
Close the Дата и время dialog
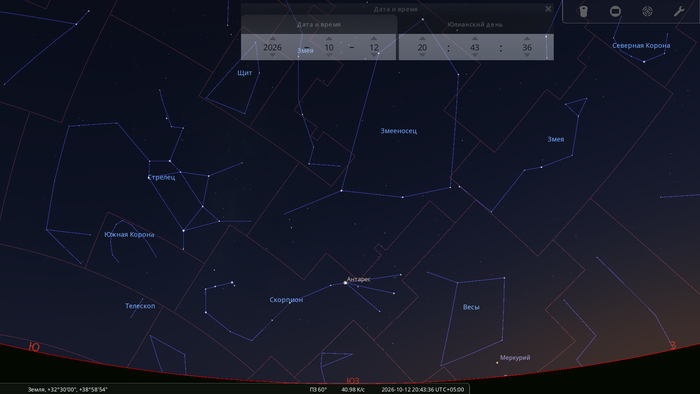click(548, 9)
